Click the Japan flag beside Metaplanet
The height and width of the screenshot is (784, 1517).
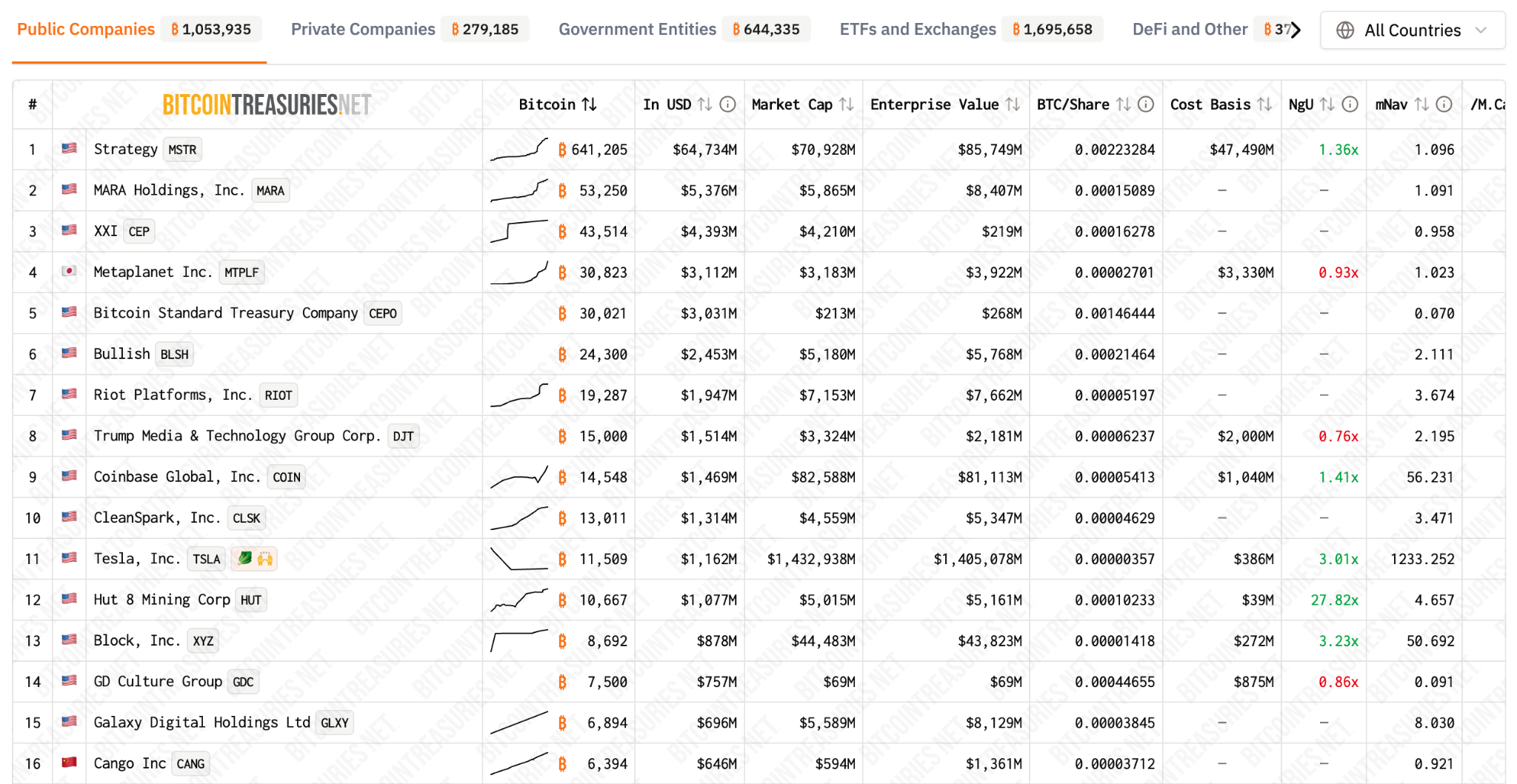(x=70, y=272)
